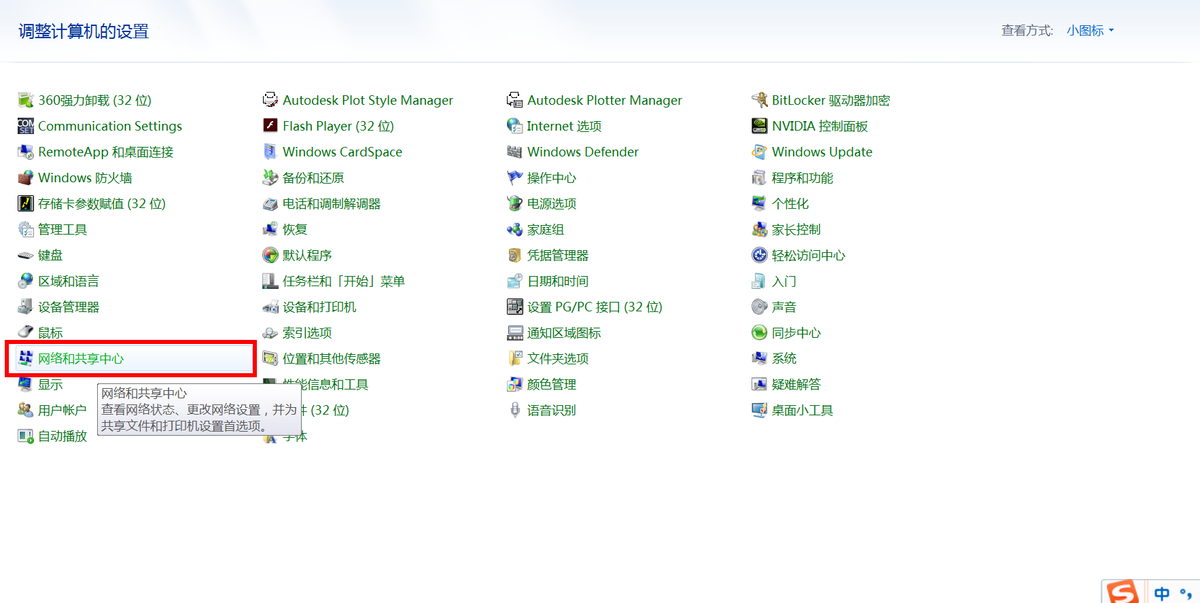The image size is (1200, 603).
Task: Open the 桌面小工具 link
Action: [802, 410]
